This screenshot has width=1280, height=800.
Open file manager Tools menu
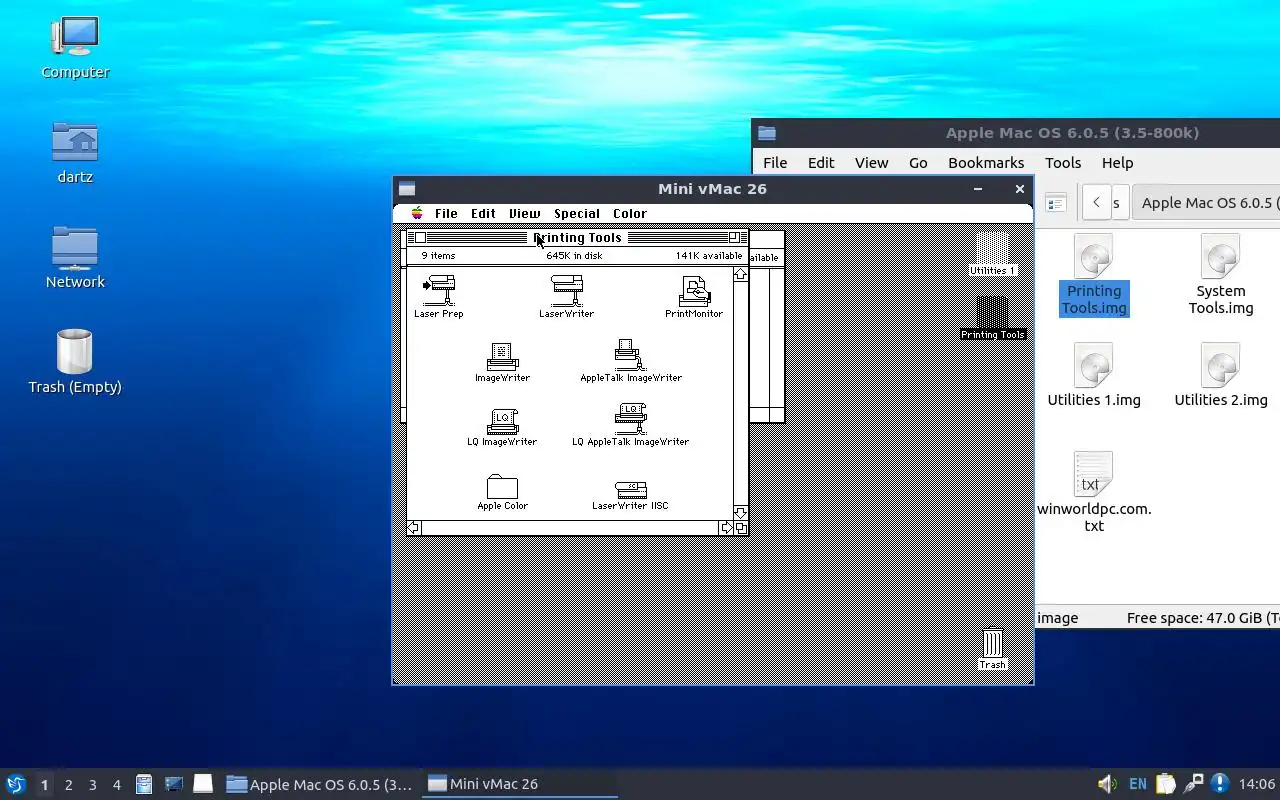(x=1063, y=162)
